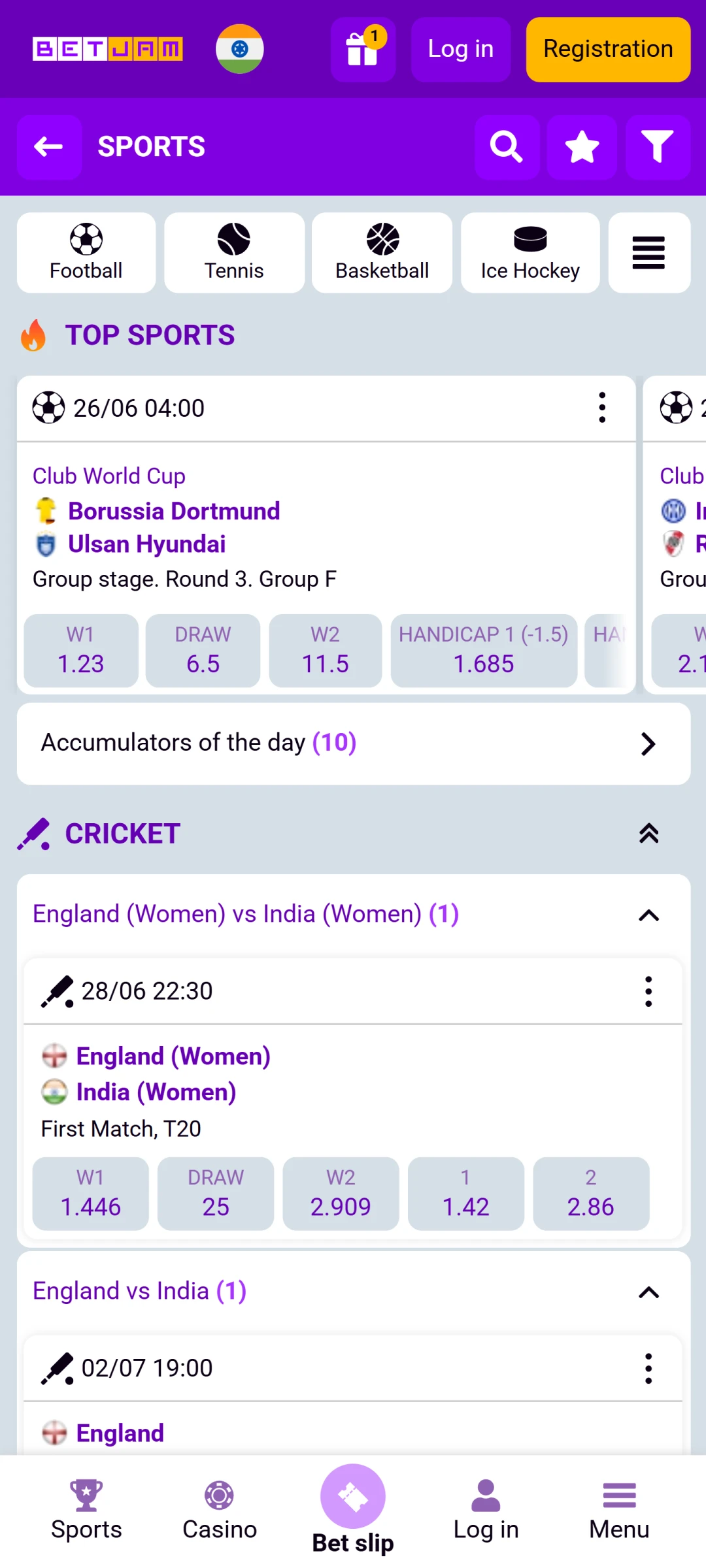Collapse the England vs India group

pos(648,1292)
